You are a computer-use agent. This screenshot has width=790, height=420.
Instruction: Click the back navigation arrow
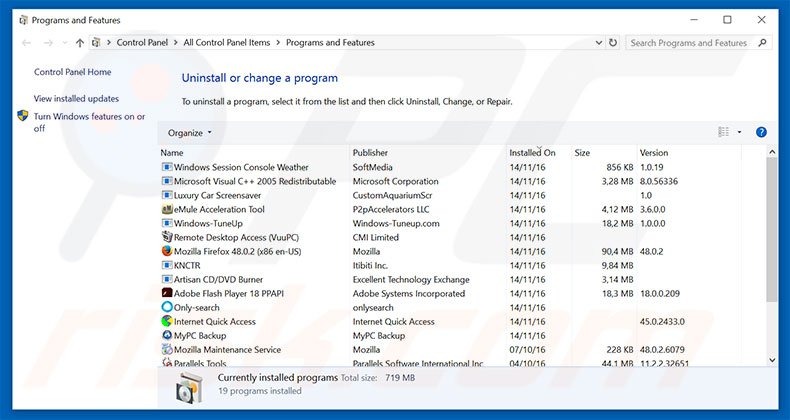click(x=26, y=43)
